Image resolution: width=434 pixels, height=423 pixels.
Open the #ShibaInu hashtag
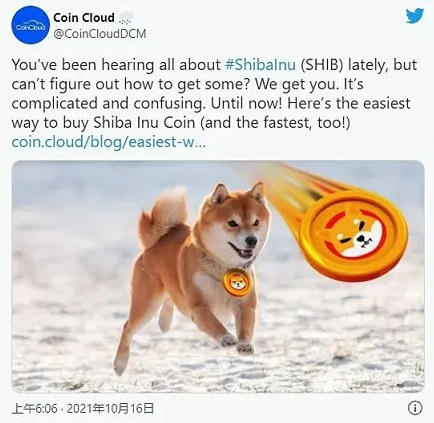coord(260,65)
